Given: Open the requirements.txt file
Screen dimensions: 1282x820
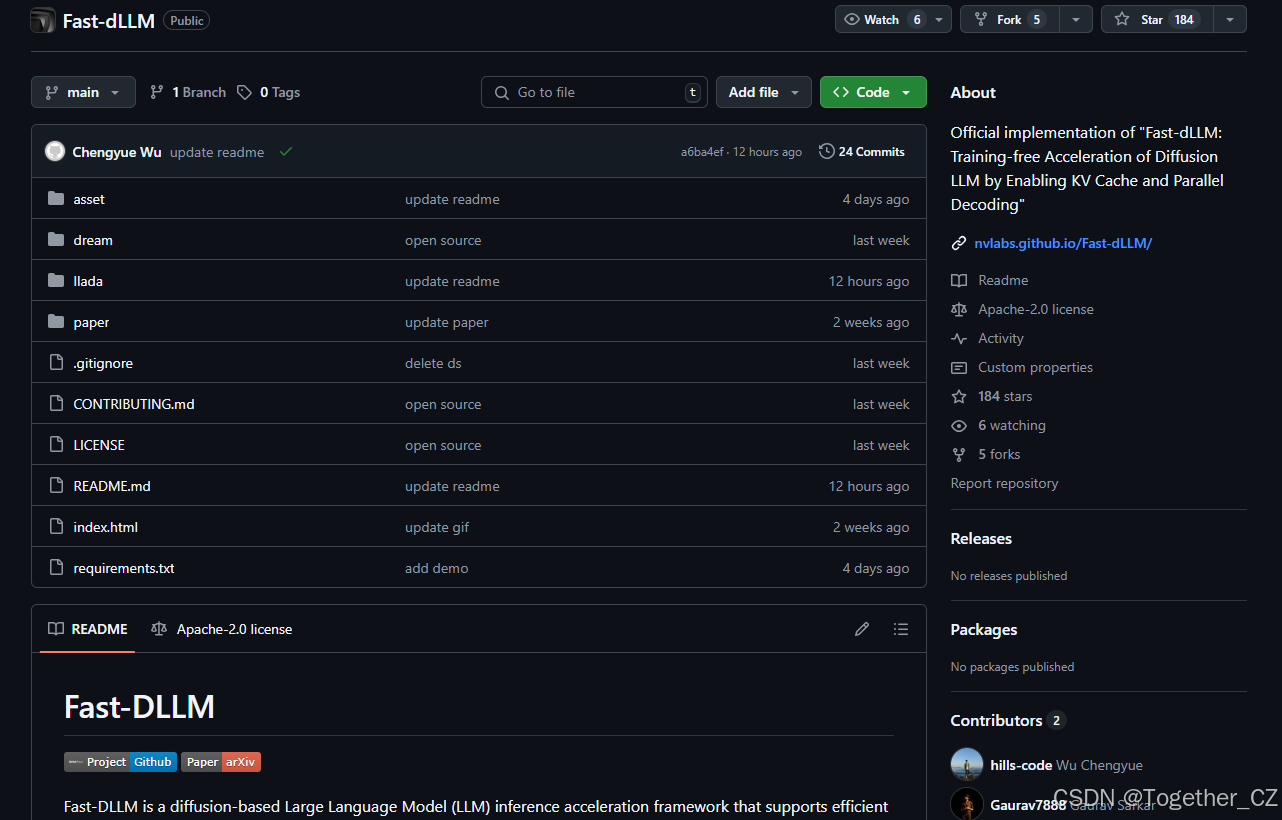Looking at the screenshot, I should [124, 568].
